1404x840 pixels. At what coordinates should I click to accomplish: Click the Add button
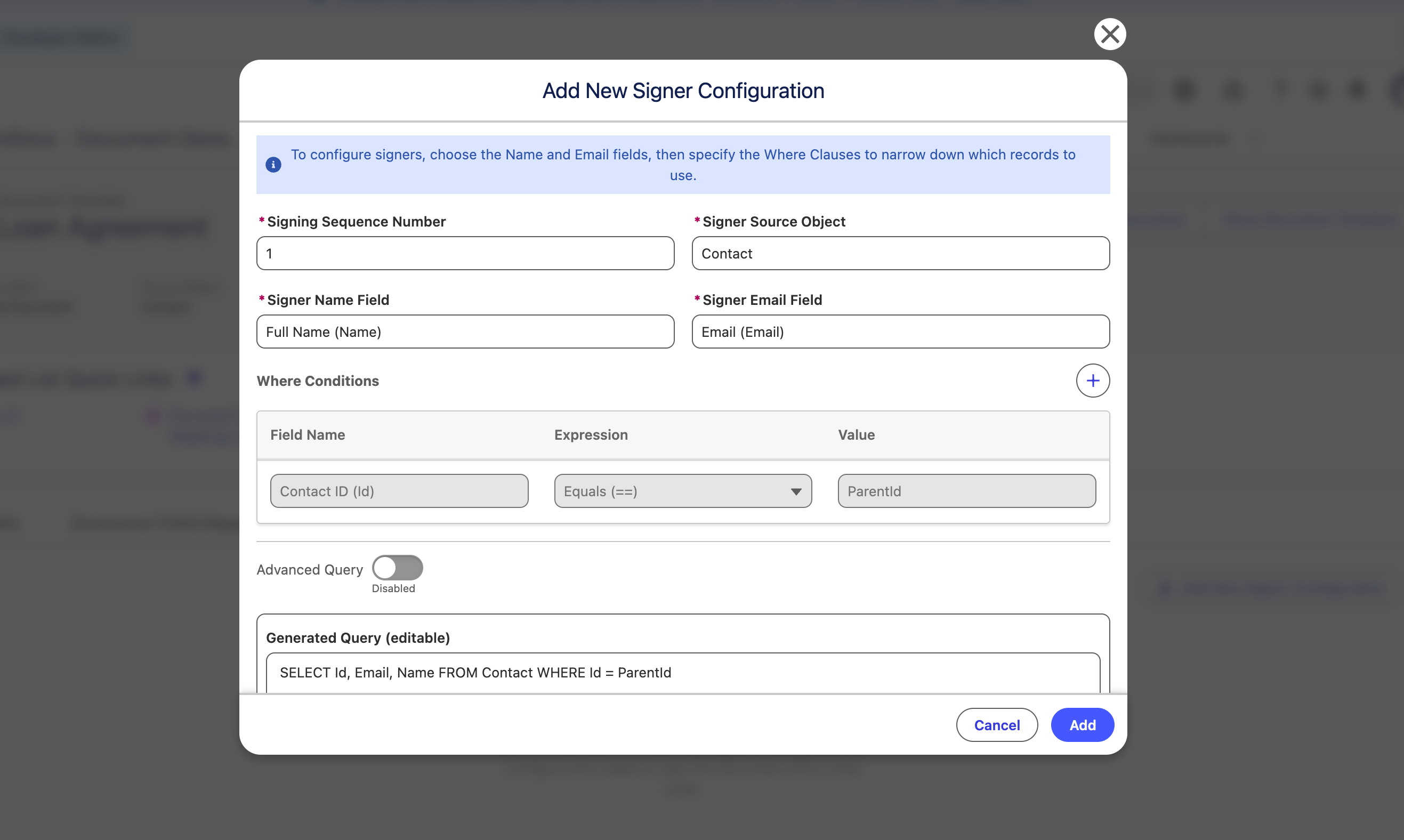point(1082,724)
